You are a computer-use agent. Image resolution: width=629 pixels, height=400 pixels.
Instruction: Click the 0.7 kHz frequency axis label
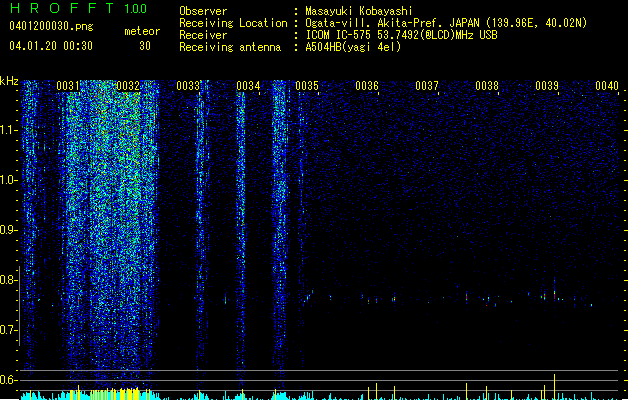[8, 330]
